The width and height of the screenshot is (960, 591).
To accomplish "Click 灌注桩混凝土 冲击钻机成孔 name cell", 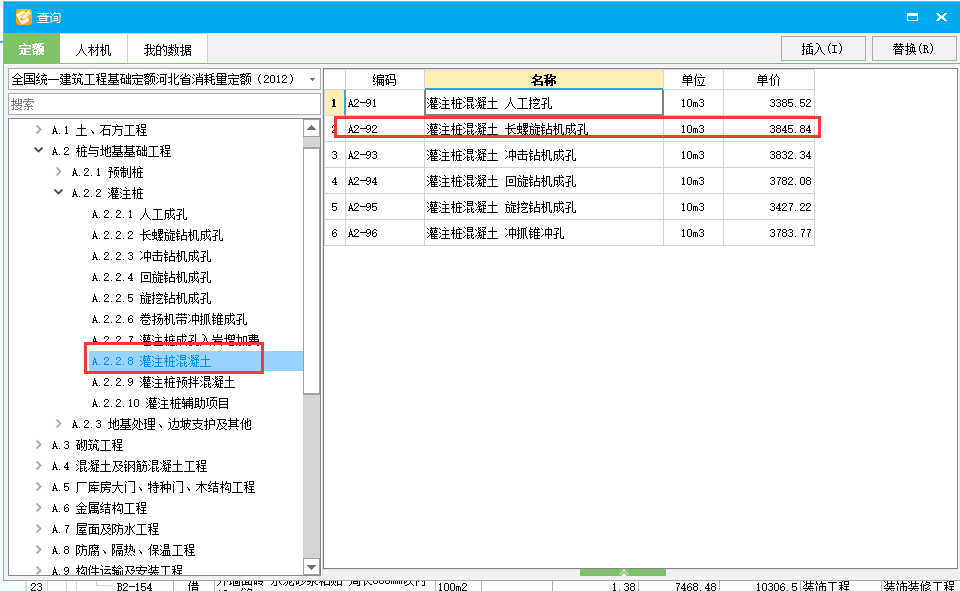I will point(544,155).
